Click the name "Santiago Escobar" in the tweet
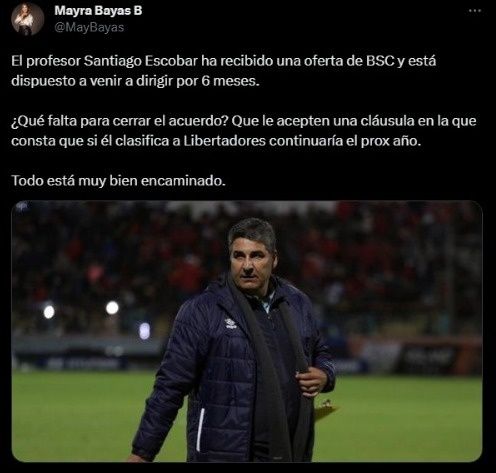Viewport: 496px width, 473px height. pyautogui.click(x=140, y=61)
